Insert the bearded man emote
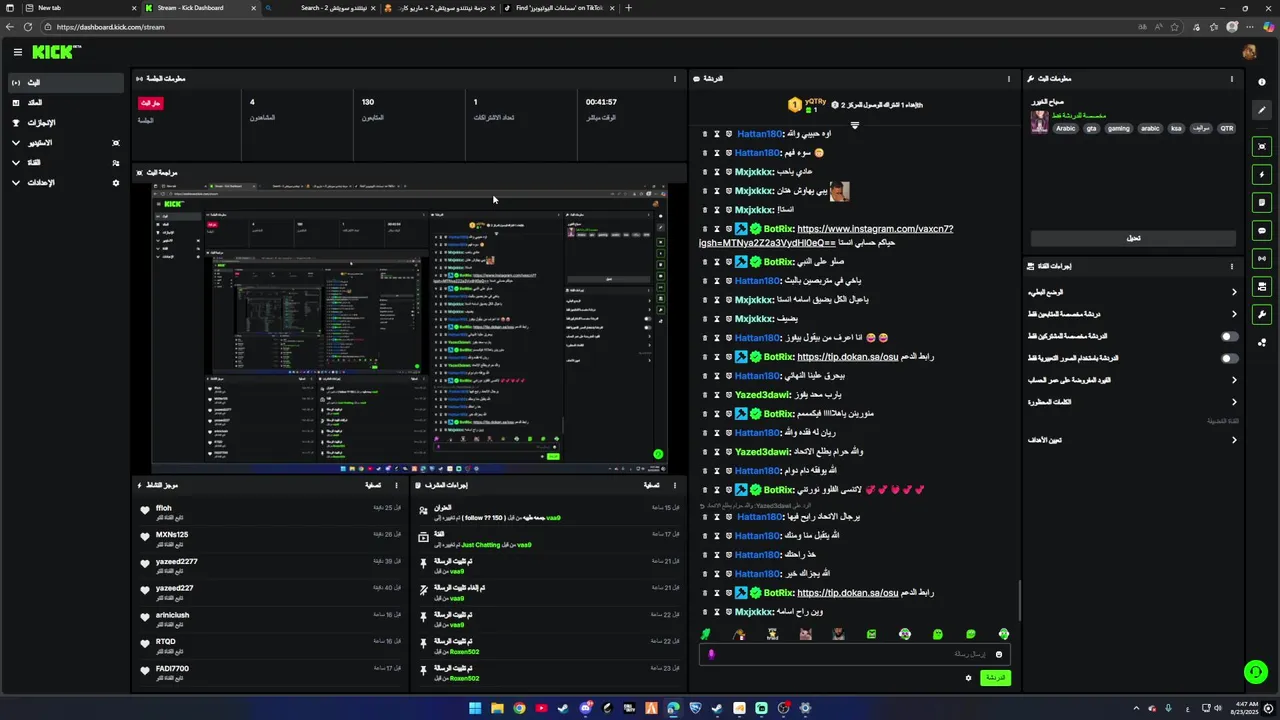 (x=838, y=634)
